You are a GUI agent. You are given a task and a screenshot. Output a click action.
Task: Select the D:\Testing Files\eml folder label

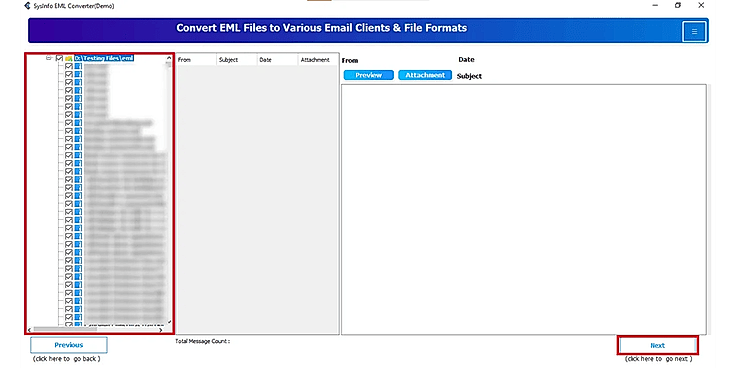click(x=104, y=59)
